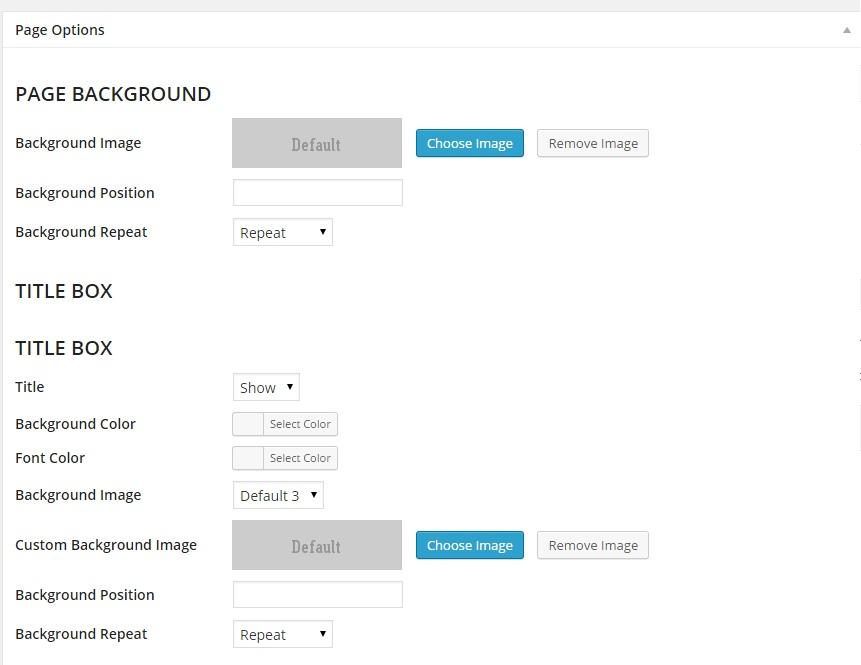
Task: Click Choose Image for page Background Image
Action: [x=469, y=143]
